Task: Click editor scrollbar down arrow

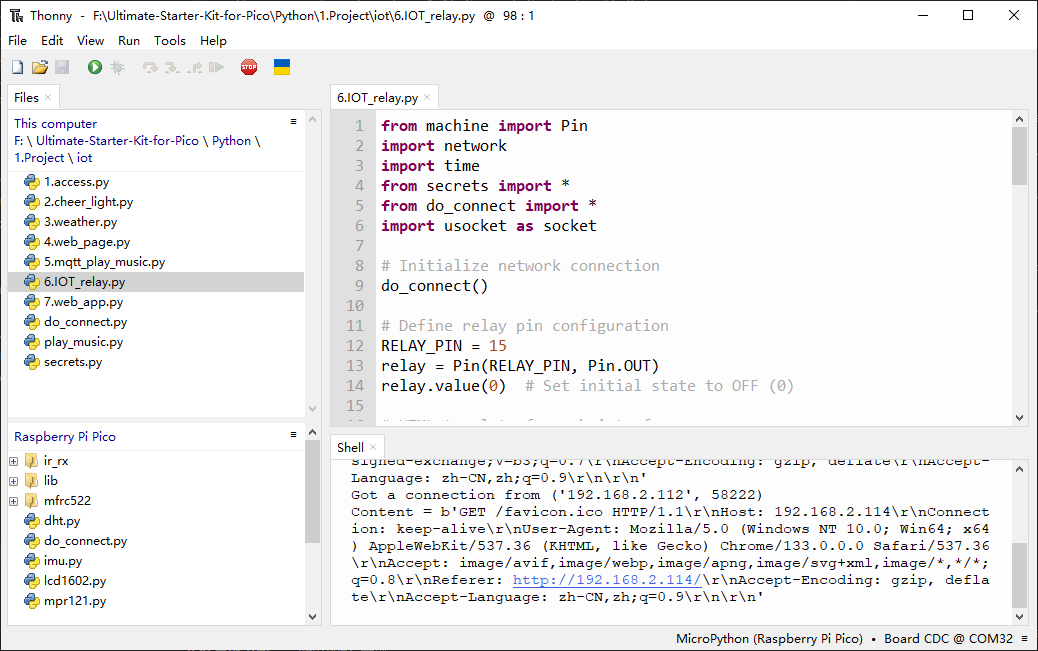Action: click(x=1019, y=418)
